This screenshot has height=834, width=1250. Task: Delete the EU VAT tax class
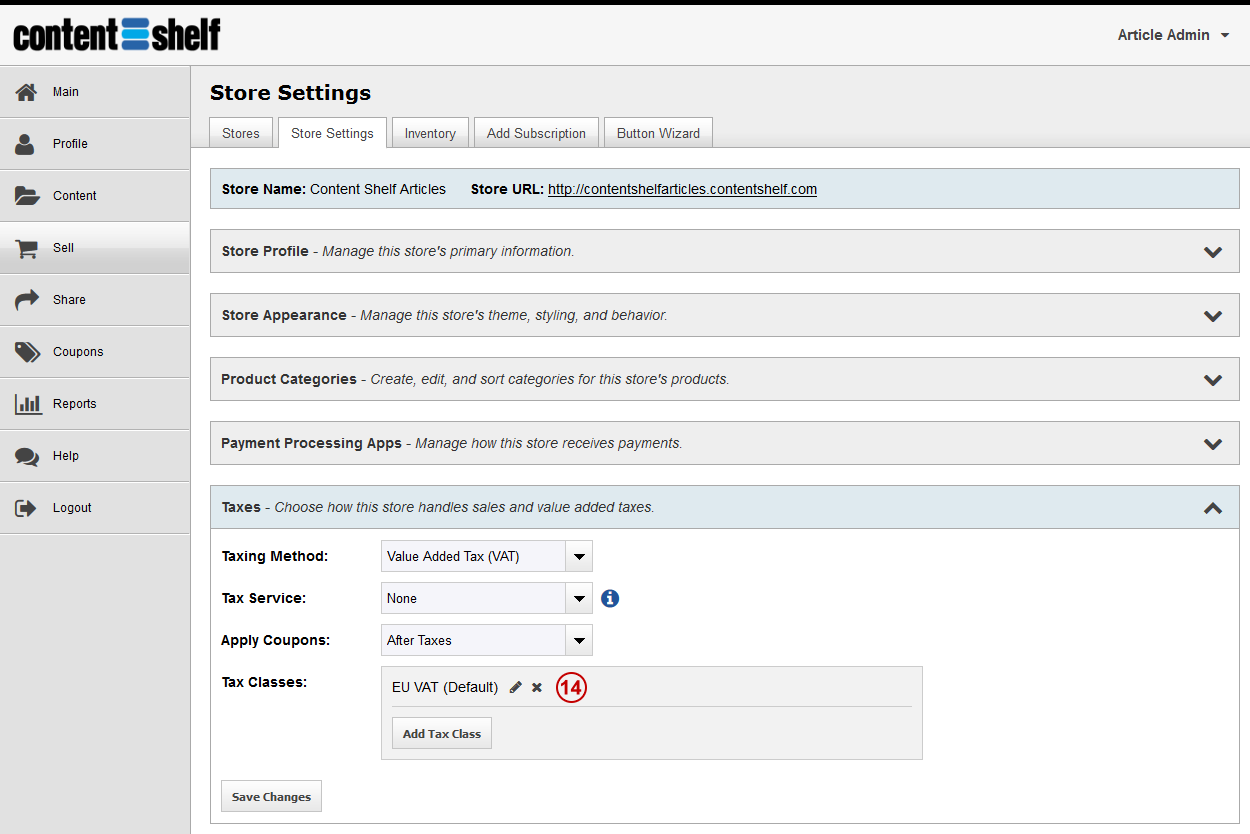click(537, 687)
